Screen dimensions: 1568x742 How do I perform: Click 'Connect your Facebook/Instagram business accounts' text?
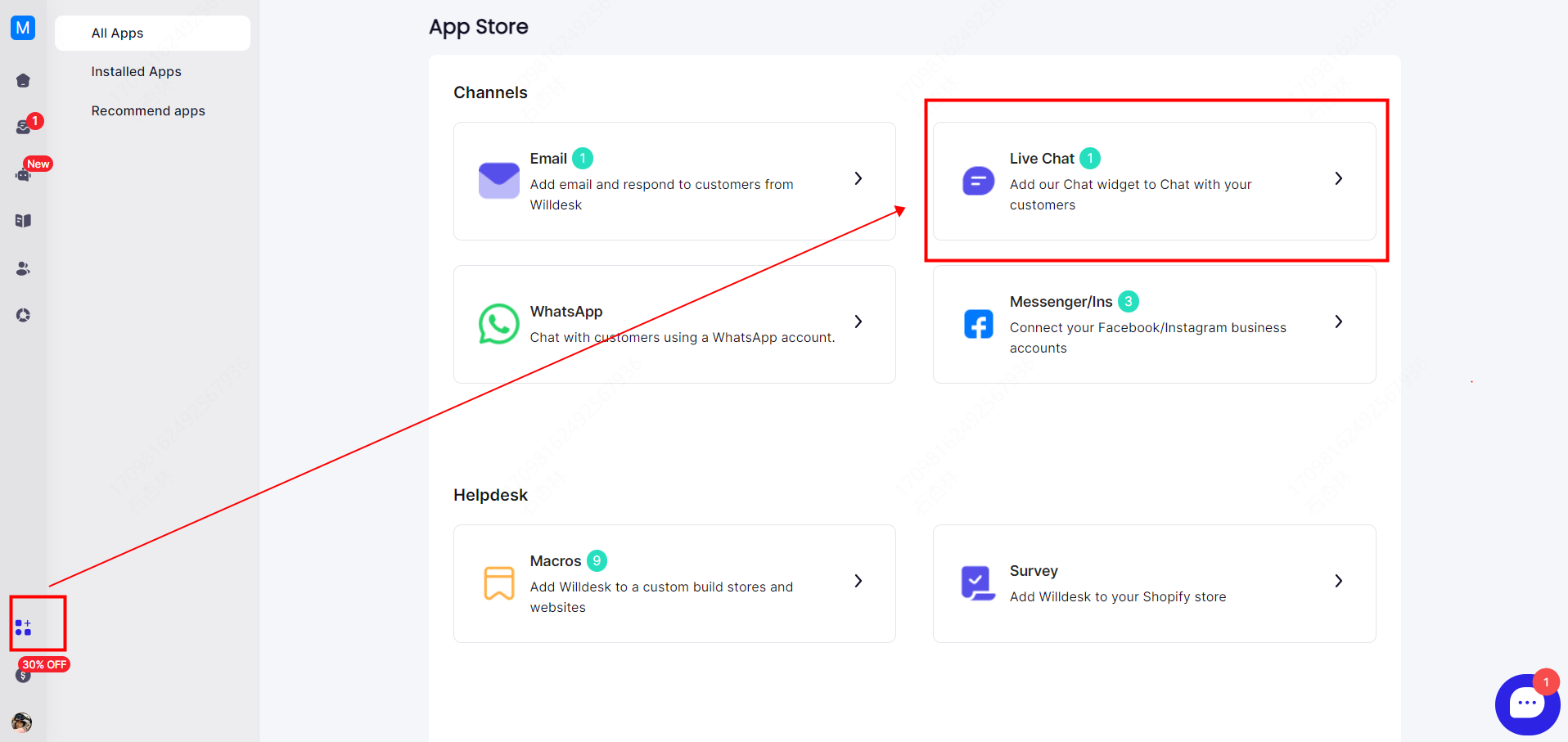click(x=1148, y=338)
